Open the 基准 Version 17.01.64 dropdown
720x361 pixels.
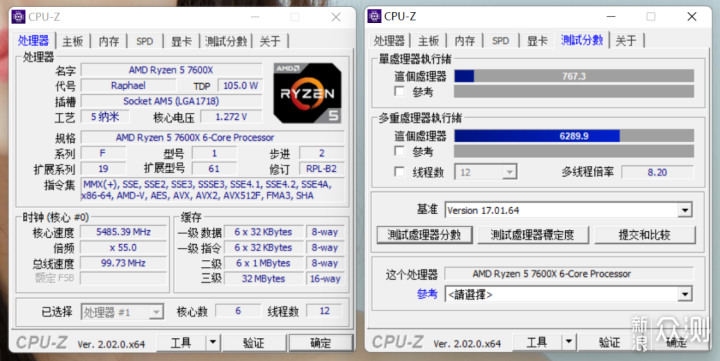(568, 210)
